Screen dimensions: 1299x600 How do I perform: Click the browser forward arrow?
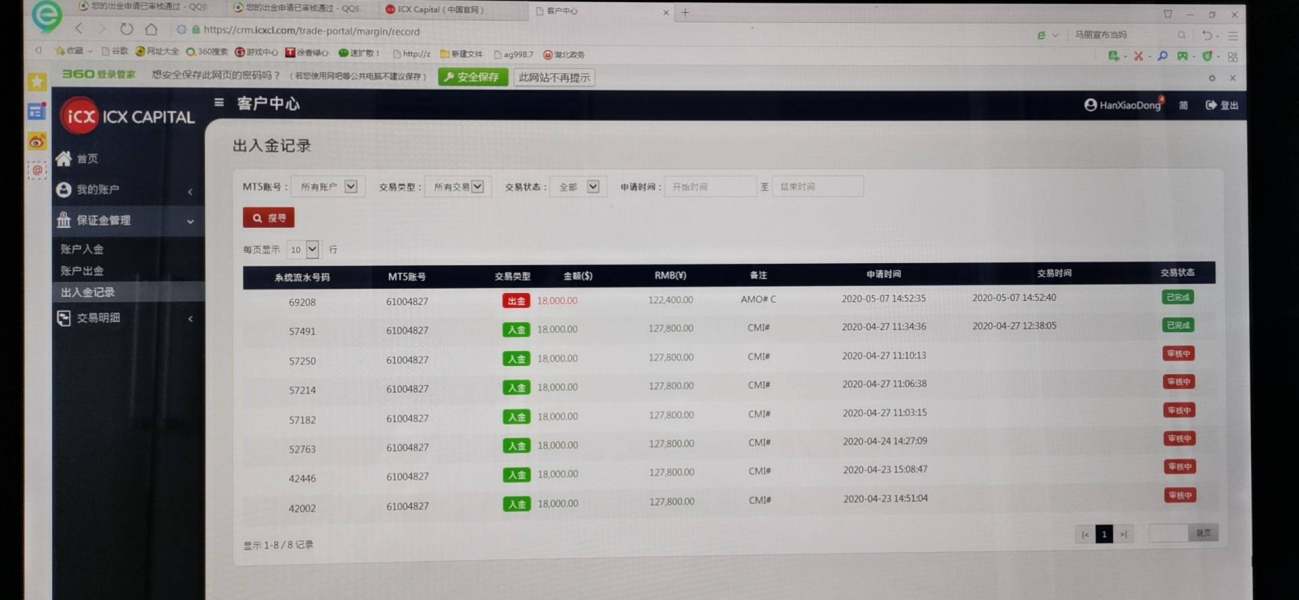pos(102,30)
